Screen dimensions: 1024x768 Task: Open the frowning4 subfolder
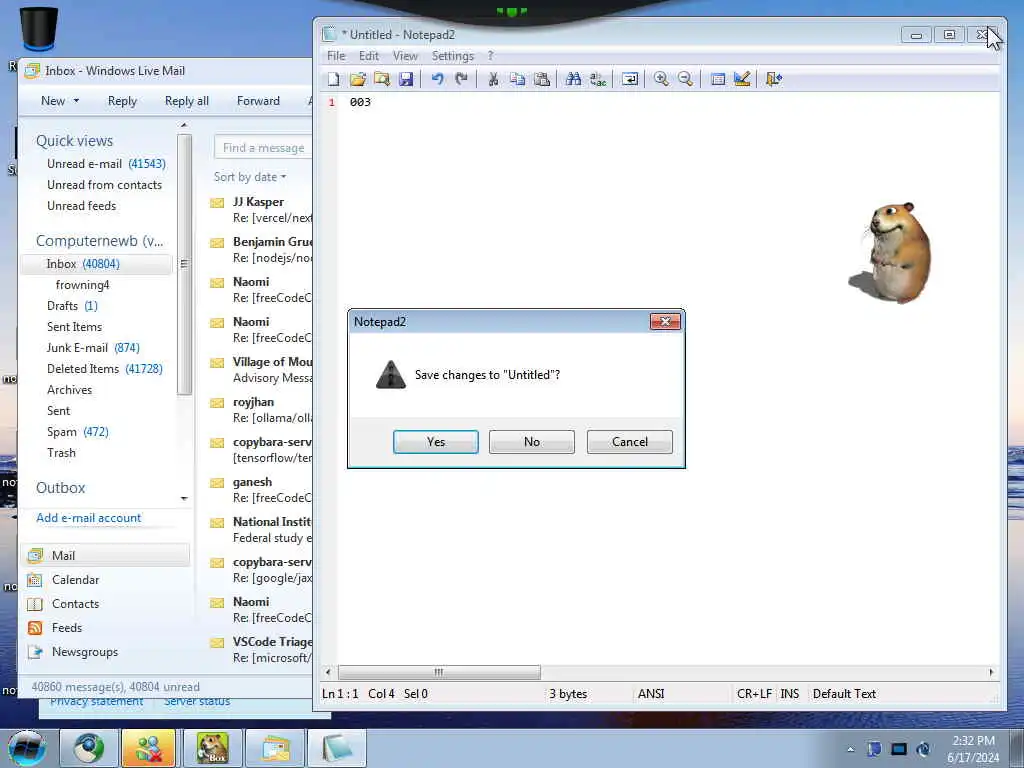[82, 285]
